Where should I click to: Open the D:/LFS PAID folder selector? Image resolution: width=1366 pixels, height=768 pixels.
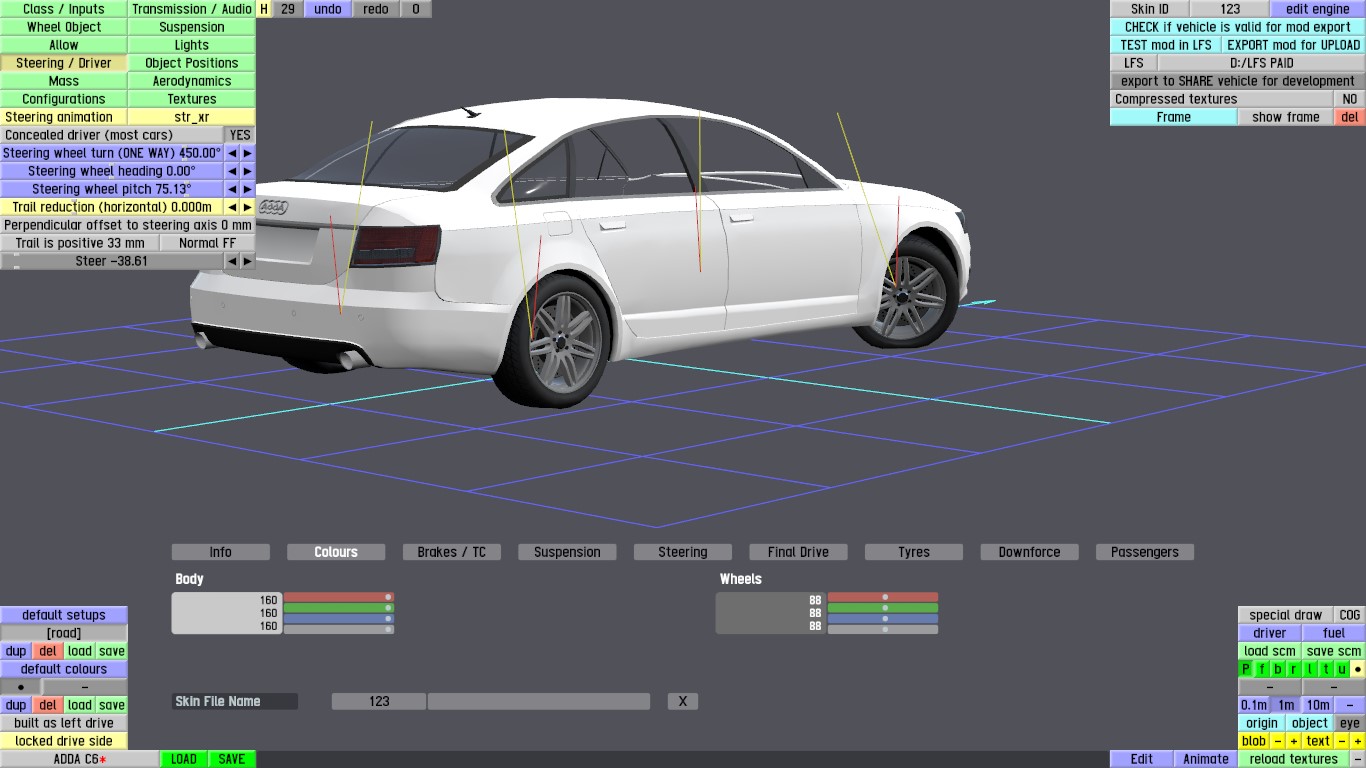1261,63
